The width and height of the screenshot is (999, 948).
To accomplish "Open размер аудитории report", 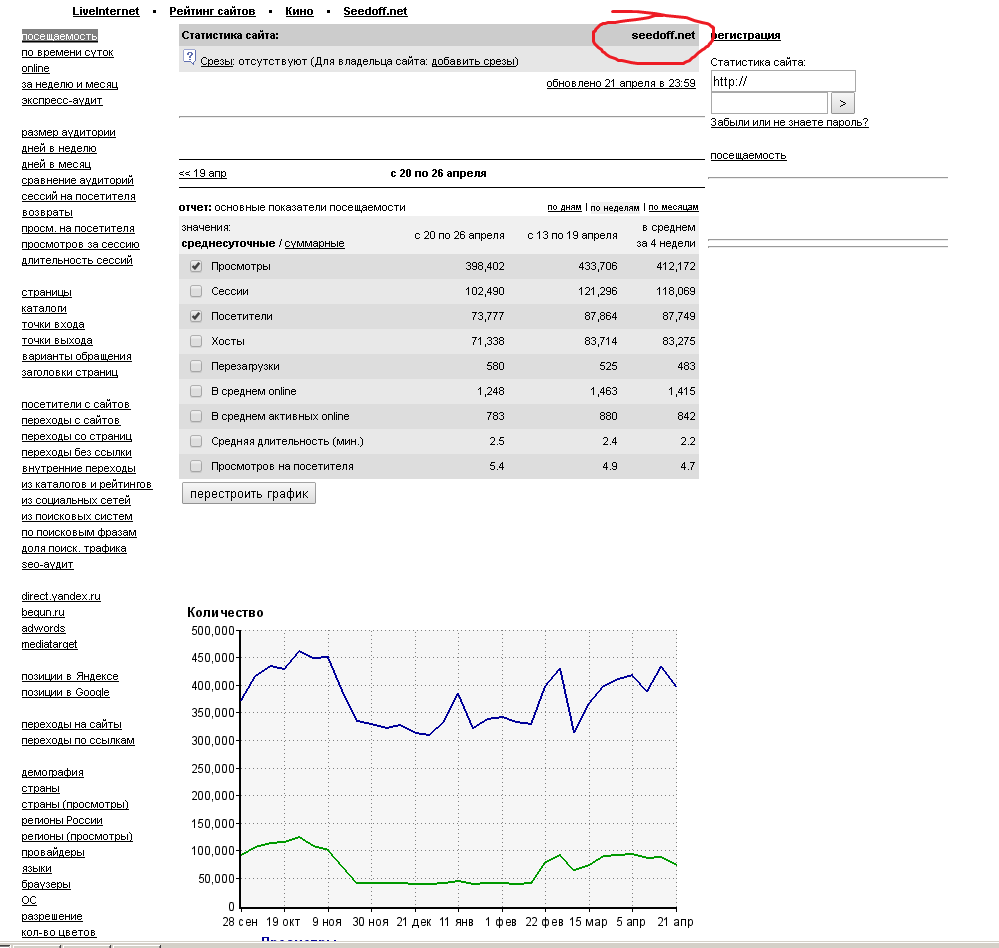I will coord(69,133).
